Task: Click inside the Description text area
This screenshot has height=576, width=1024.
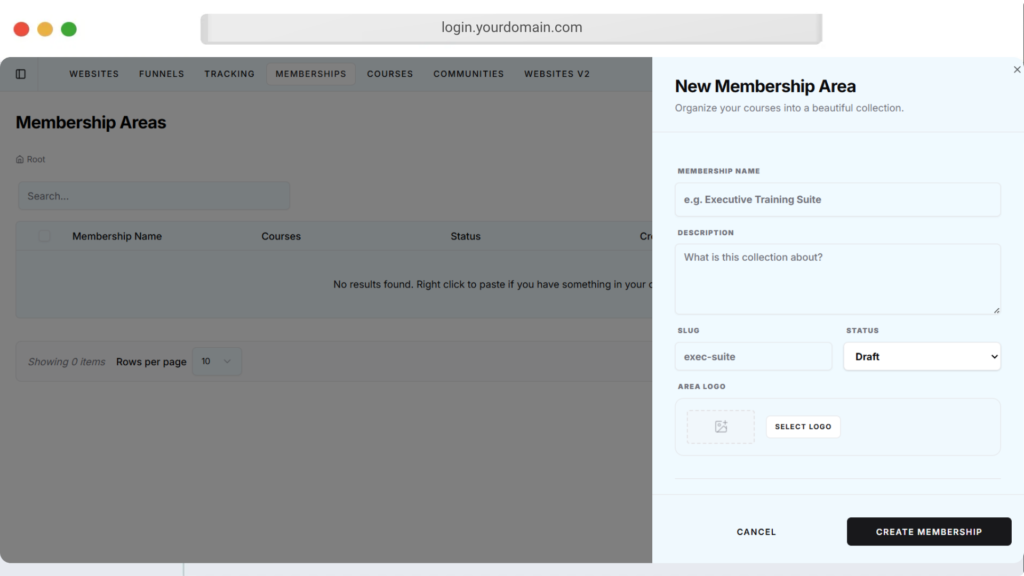Action: pos(837,279)
